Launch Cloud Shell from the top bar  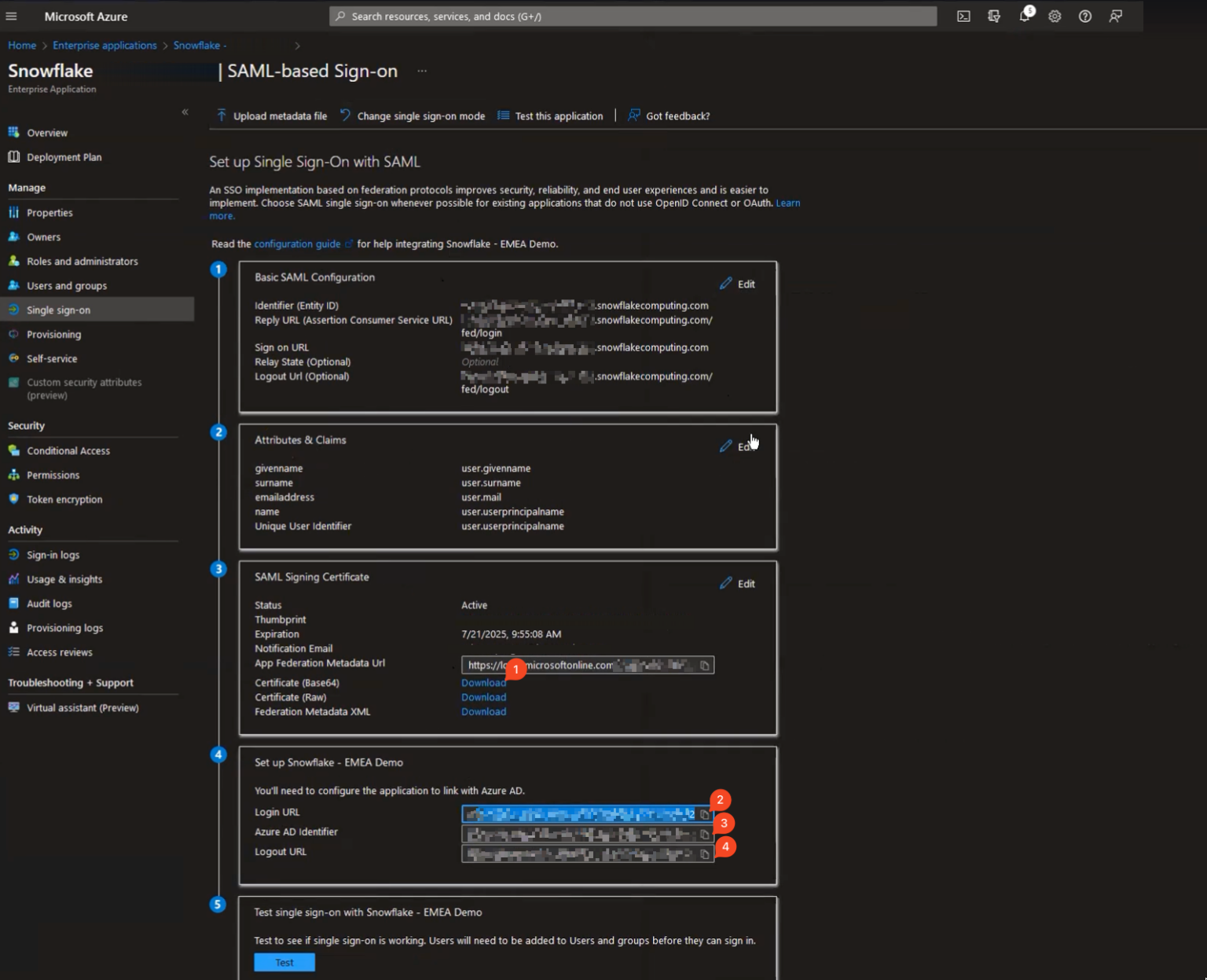[963, 16]
